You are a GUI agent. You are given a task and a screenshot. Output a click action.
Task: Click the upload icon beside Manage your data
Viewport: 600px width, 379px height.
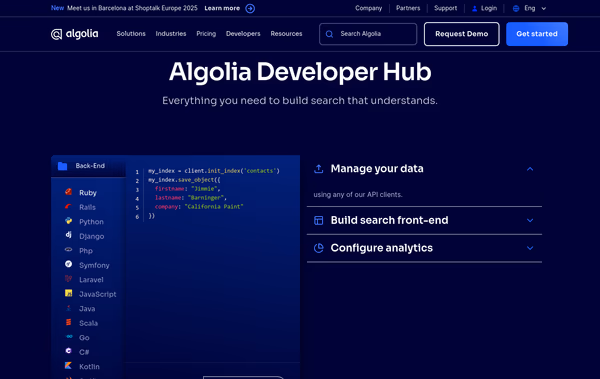tap(318, 169)
